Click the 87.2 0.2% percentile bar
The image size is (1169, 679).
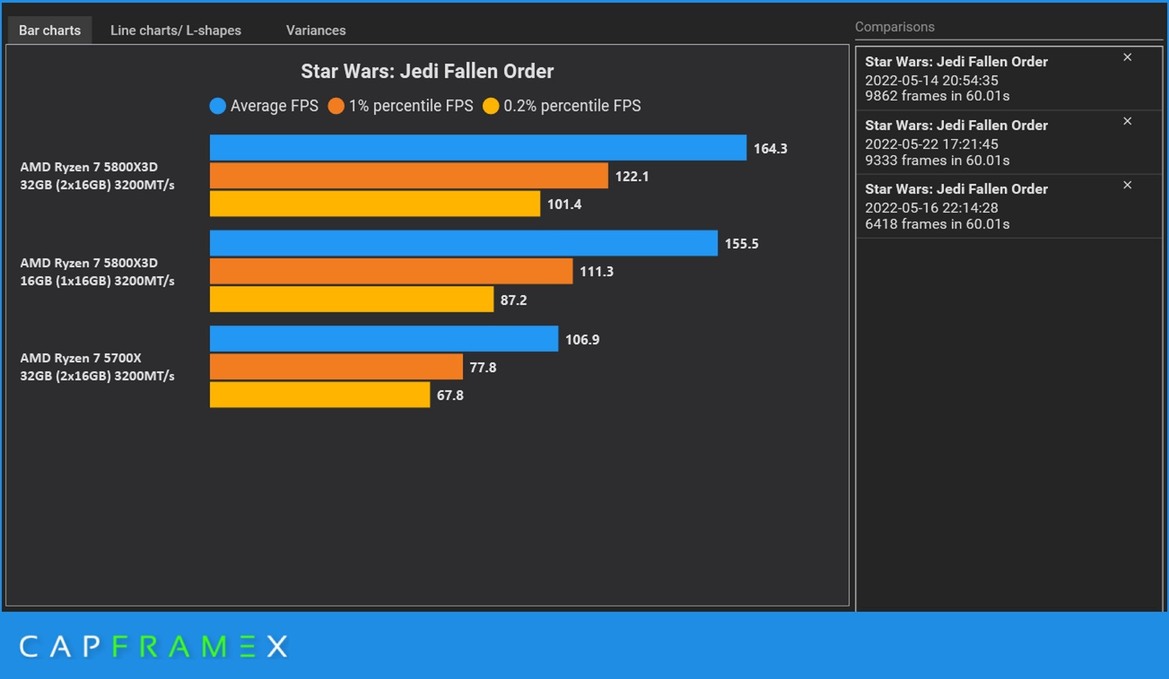click(352, 299)
